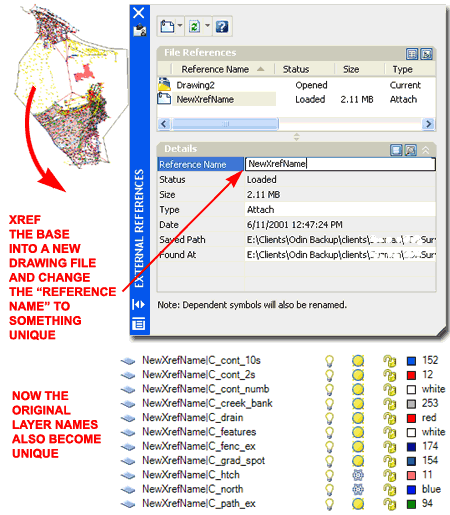The image size is (450, 515).
Task: Click the Refresh references icon
Action: 195,26
